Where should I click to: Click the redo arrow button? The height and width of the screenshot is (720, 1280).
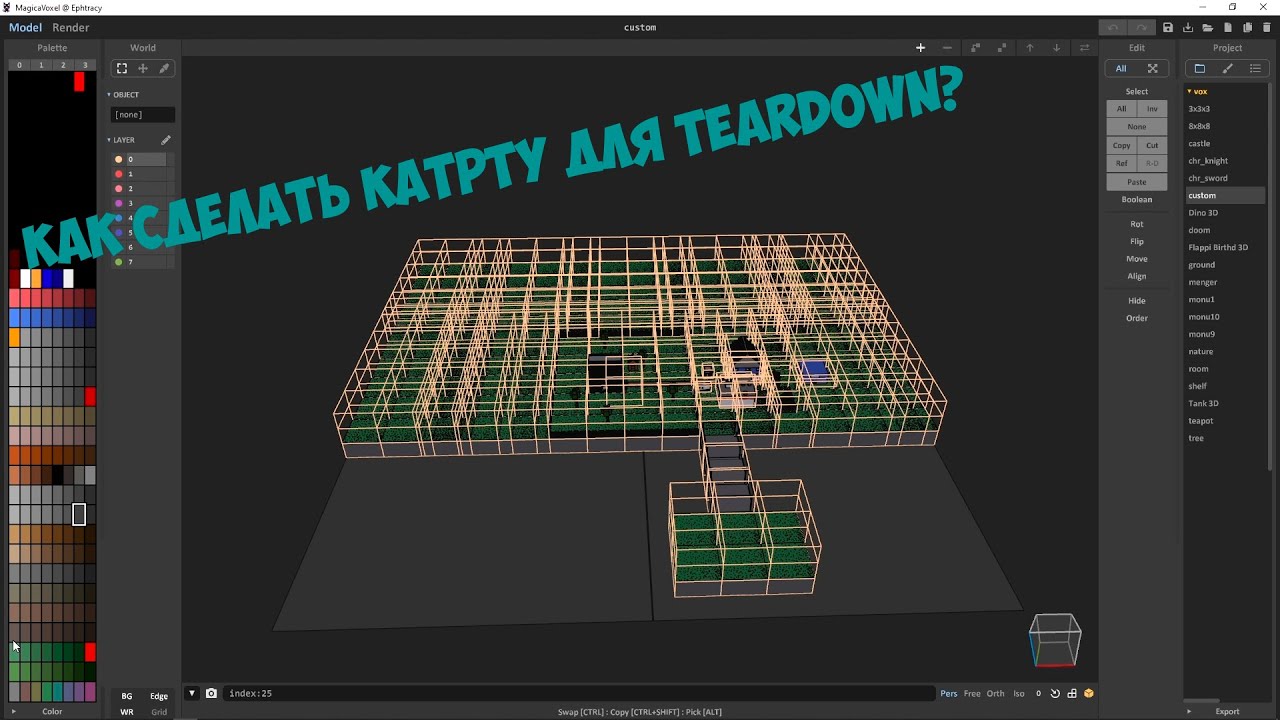tap(1141, 28)
